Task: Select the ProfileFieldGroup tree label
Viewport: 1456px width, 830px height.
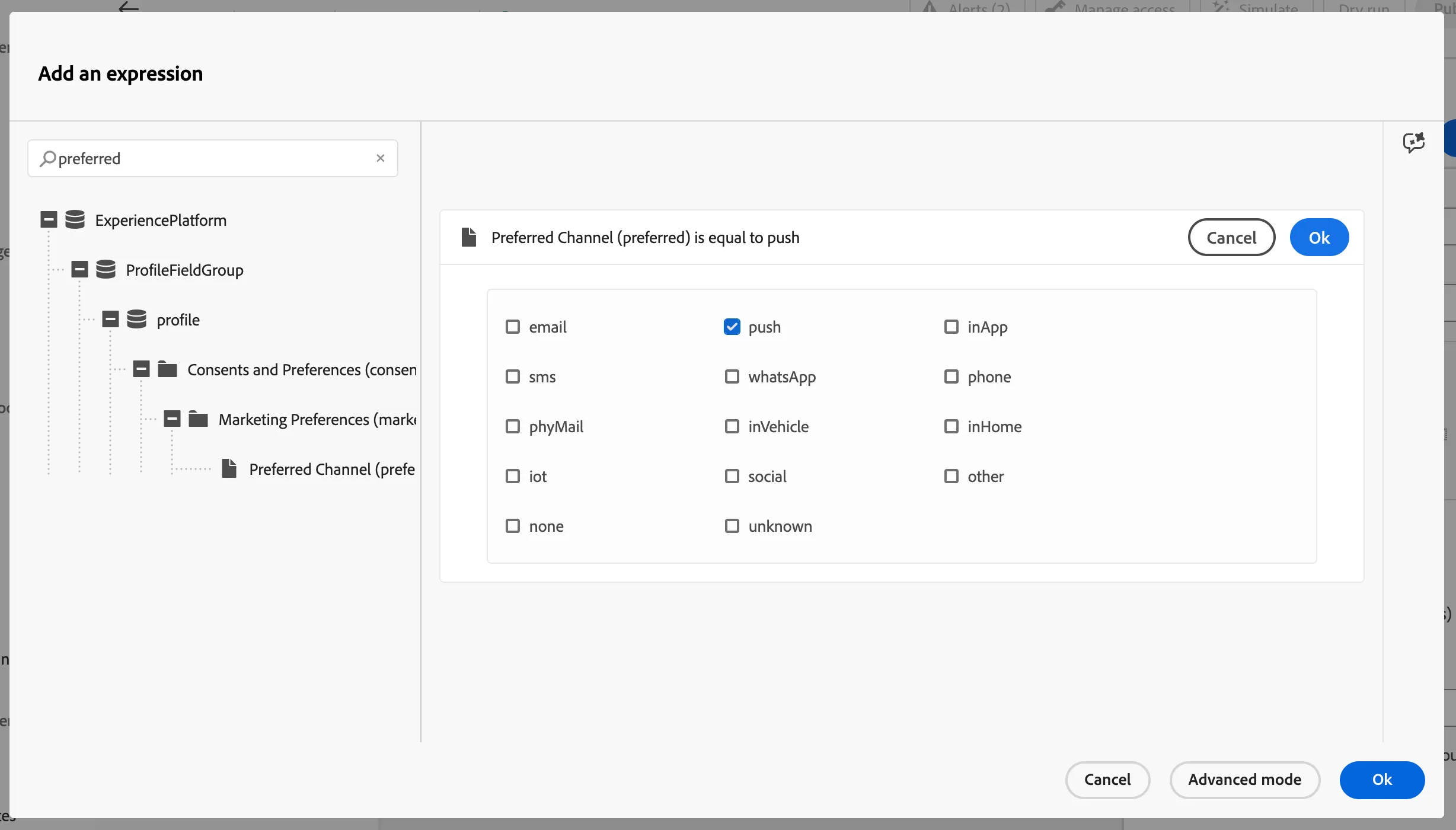Action: pyautogui.click(x=184, y=270)
